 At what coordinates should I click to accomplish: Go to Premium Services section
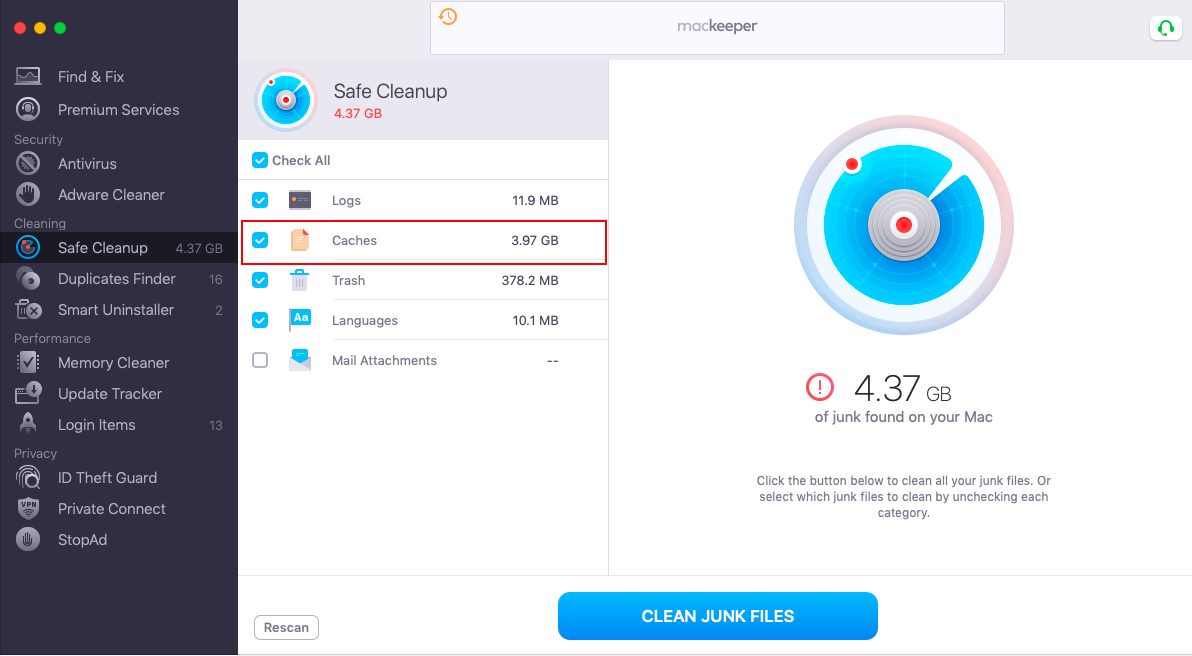click(119, 109)
